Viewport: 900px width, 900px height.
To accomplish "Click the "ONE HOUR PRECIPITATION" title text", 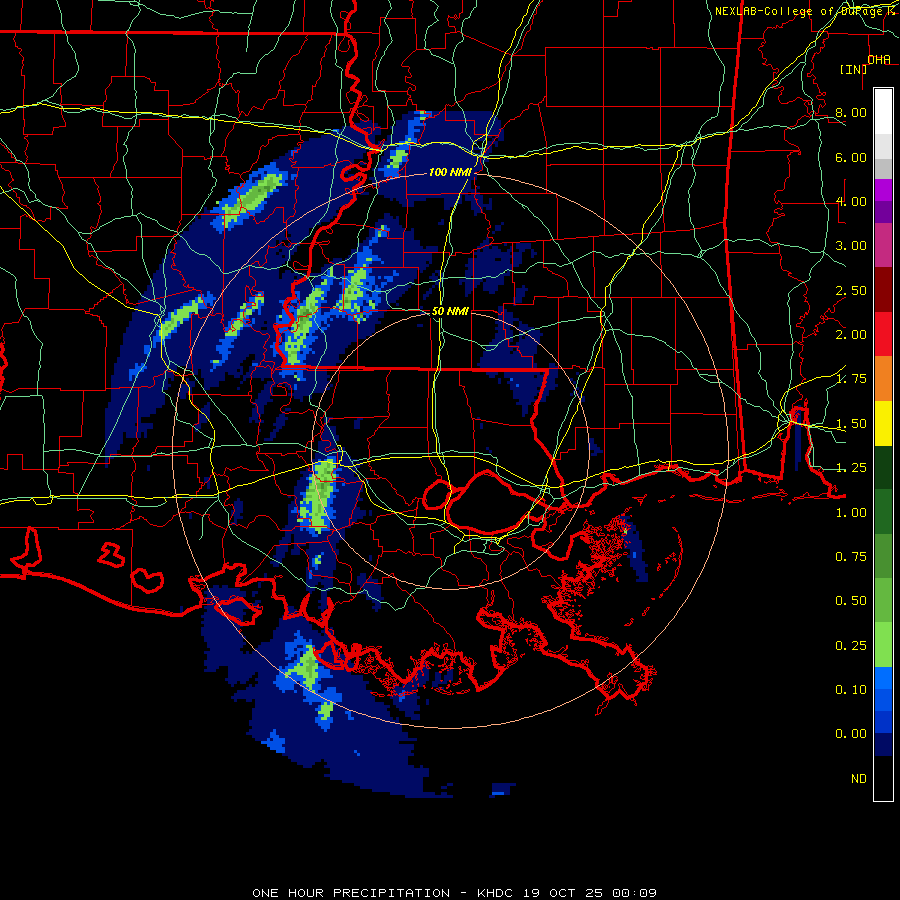I will (x=351, y=893).
